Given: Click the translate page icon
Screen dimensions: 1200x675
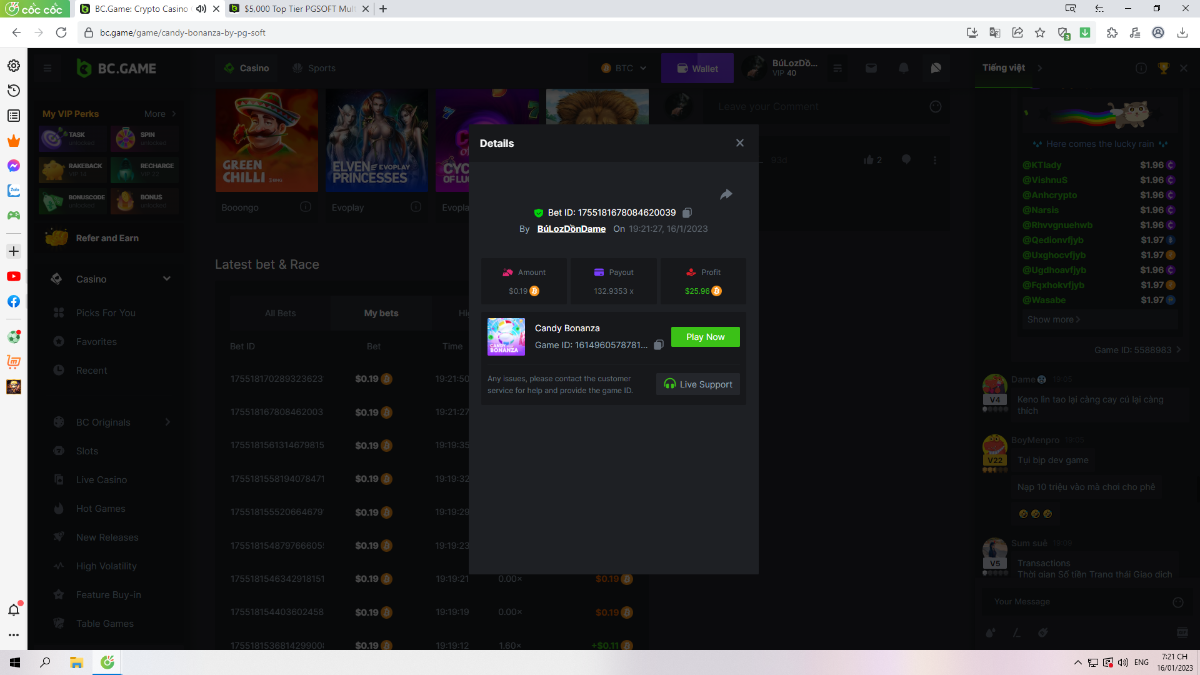Looking at the screenshot, I should (x=994, y=32).
